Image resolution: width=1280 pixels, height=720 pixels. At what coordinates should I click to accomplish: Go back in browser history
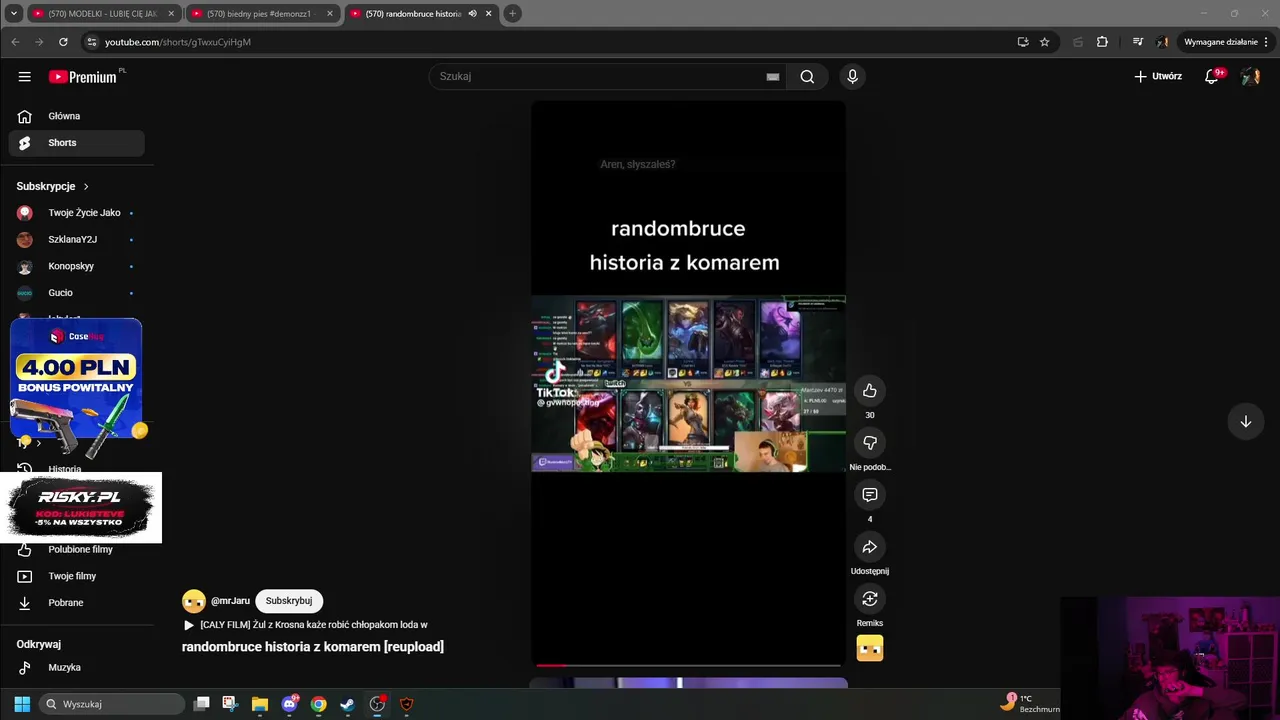[x=15, y=42]
